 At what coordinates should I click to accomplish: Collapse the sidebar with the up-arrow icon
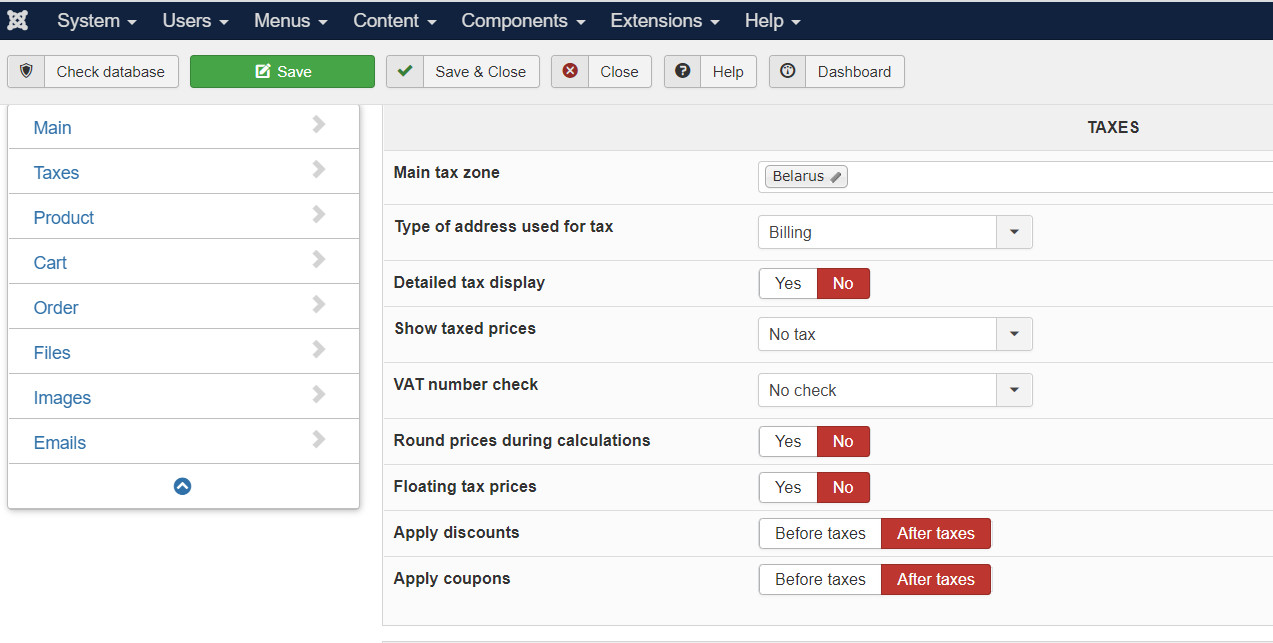pos(182,486)
